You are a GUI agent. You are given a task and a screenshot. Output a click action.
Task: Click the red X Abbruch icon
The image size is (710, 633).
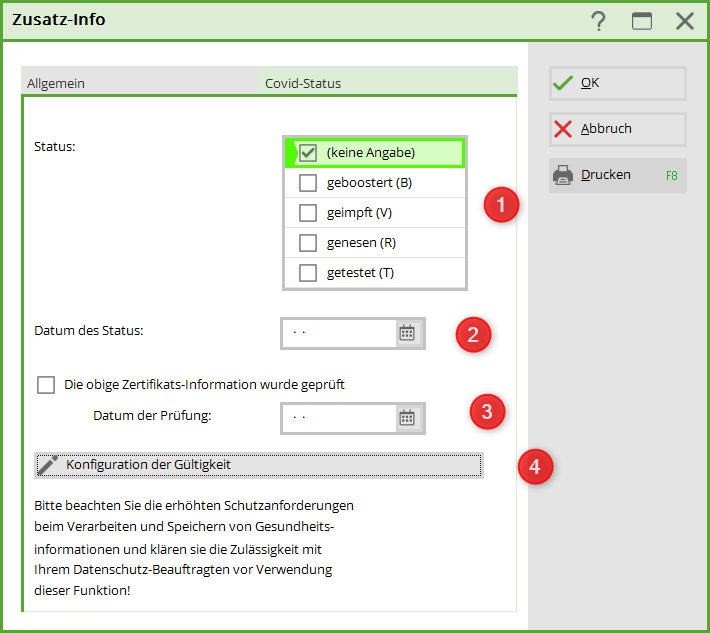click(x=563, y=129)
